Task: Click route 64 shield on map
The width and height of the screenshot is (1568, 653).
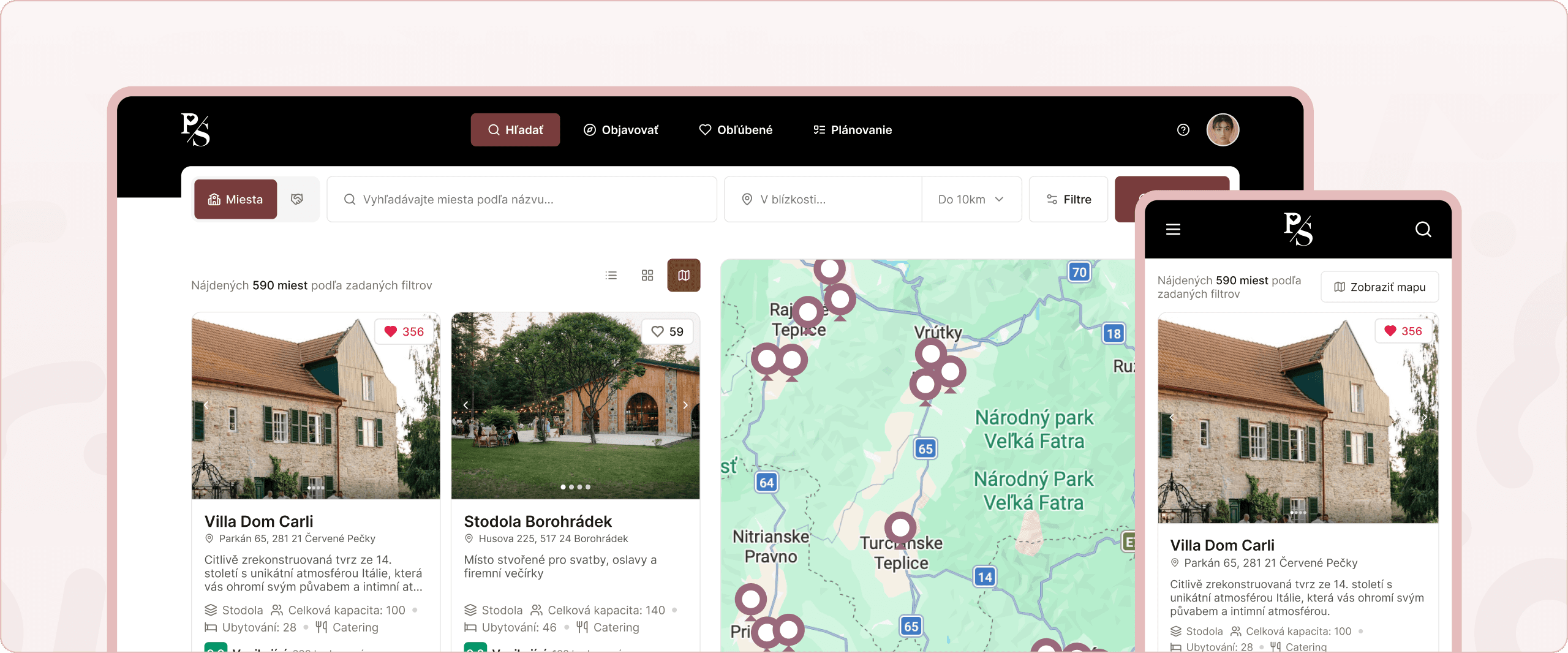Action: coord(766,482)
